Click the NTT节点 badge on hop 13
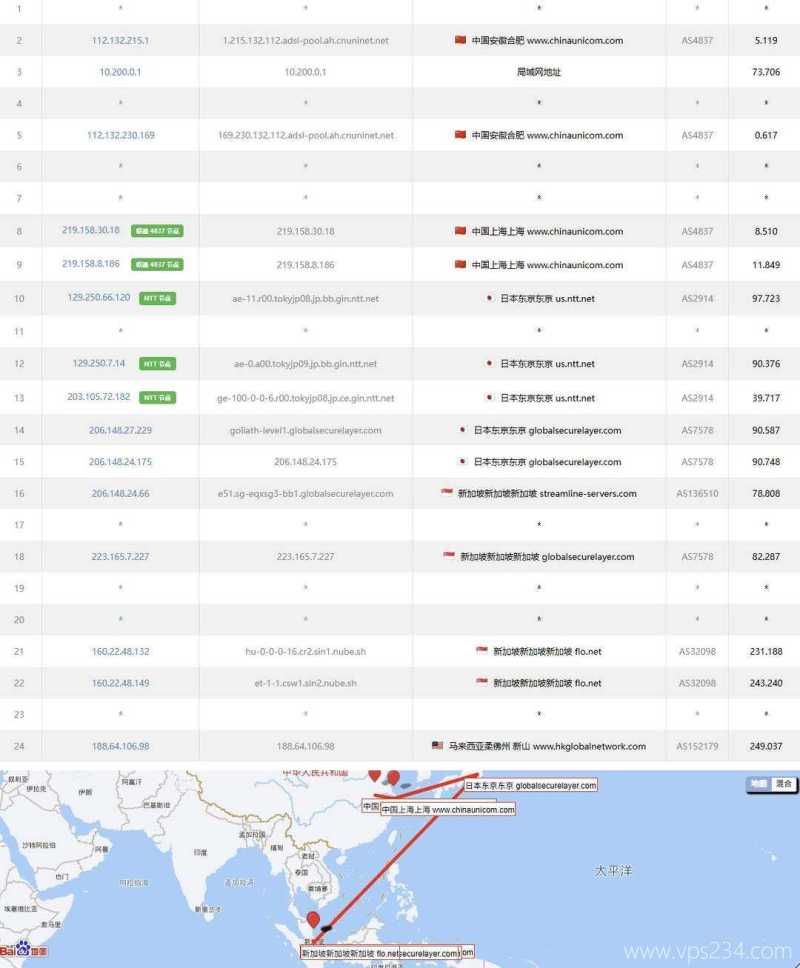 [160, 397]
